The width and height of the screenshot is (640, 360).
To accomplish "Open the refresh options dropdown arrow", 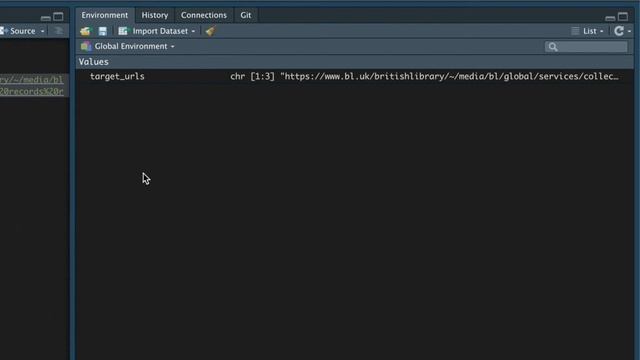I will (629, 31).
